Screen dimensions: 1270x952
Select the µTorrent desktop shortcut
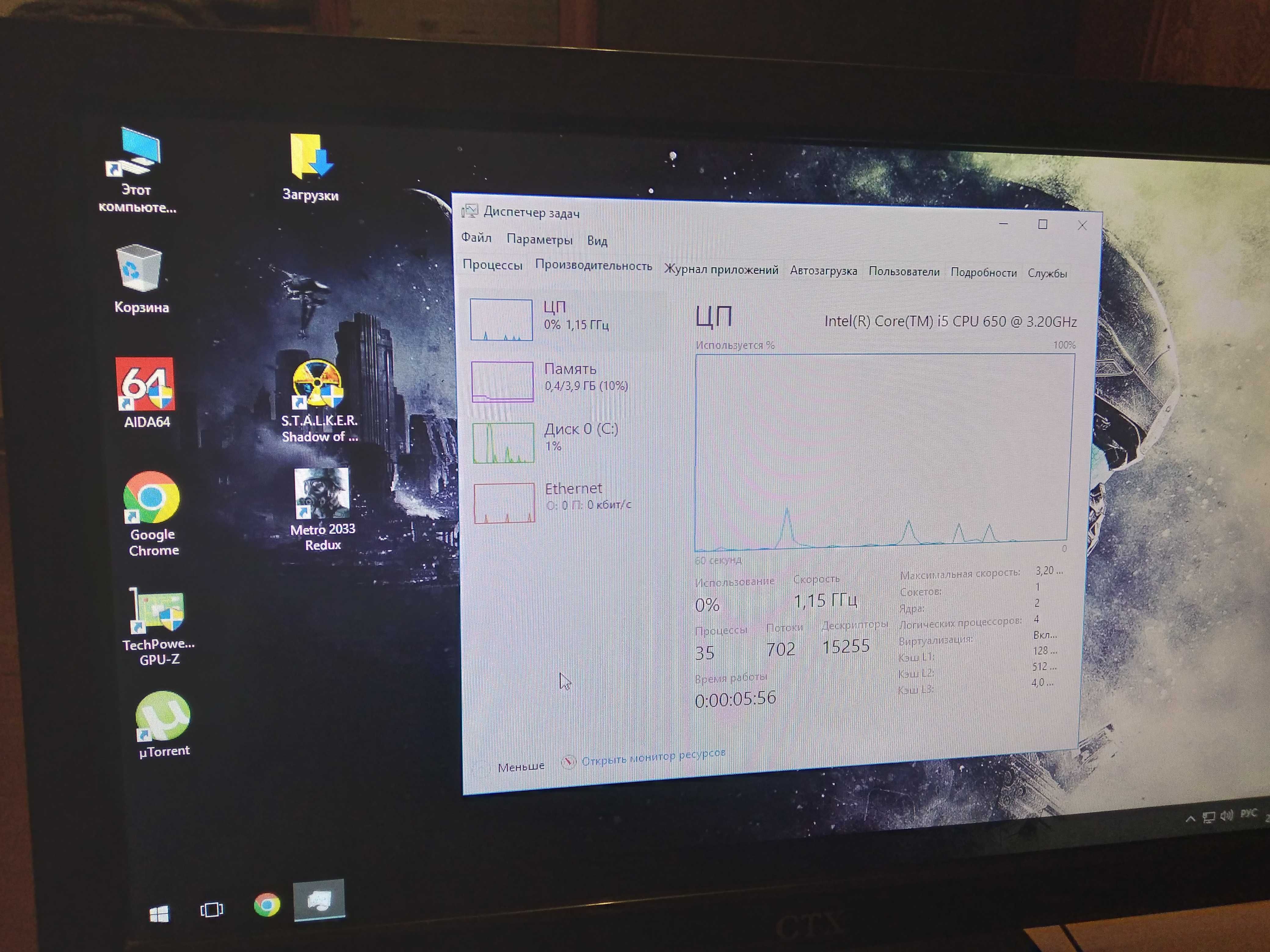tap(163, 725)
